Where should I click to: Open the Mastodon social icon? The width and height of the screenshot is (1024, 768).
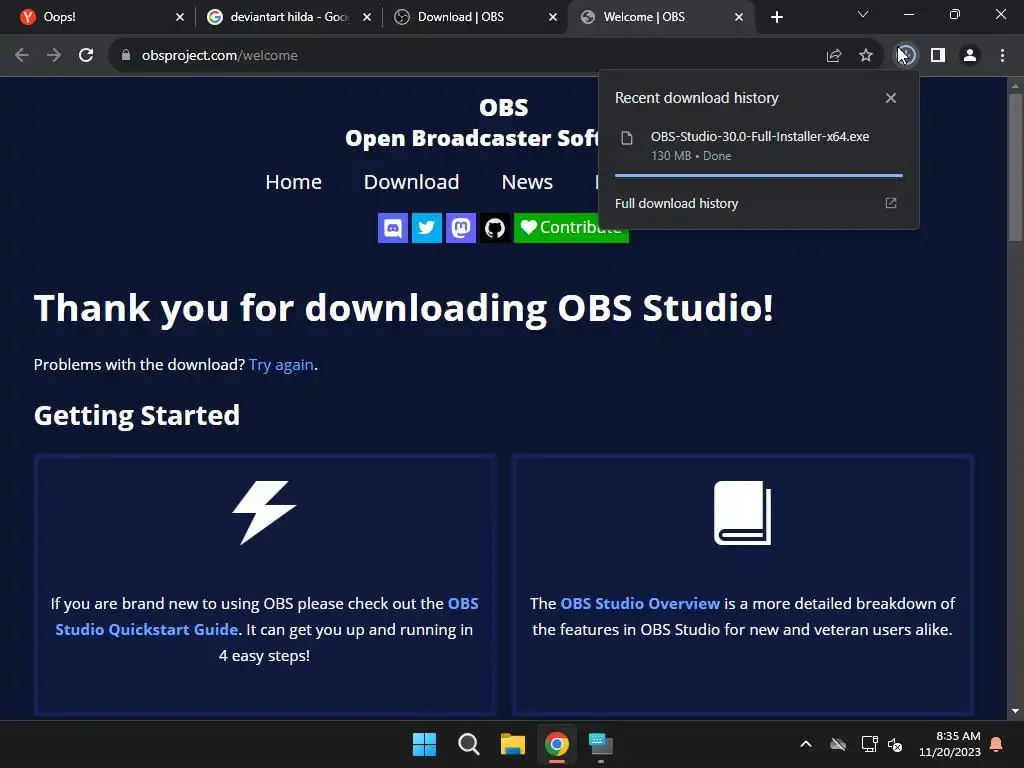pos(460,228)
